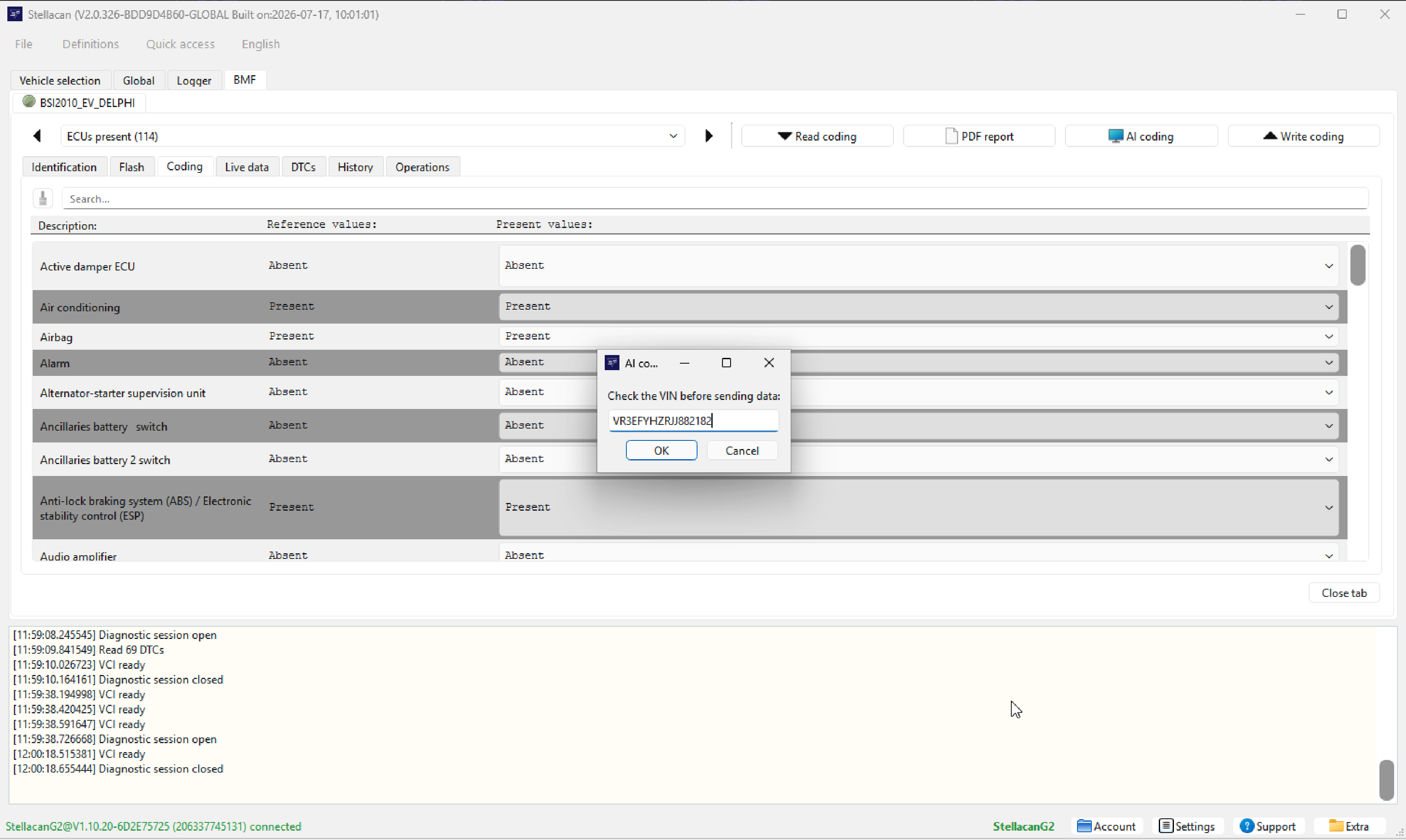Click the Read coding button
Screen dimensions: 1406x840
coord(817,136)
